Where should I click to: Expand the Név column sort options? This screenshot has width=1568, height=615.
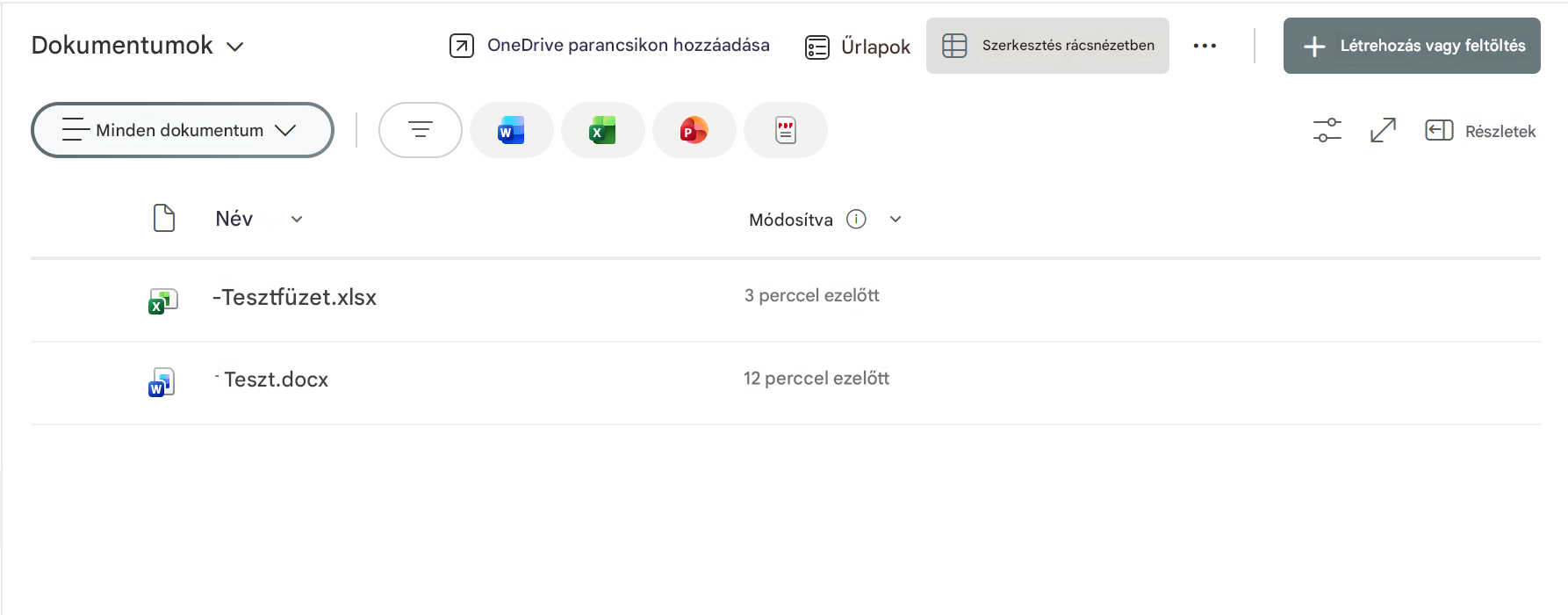coord(297,219)
